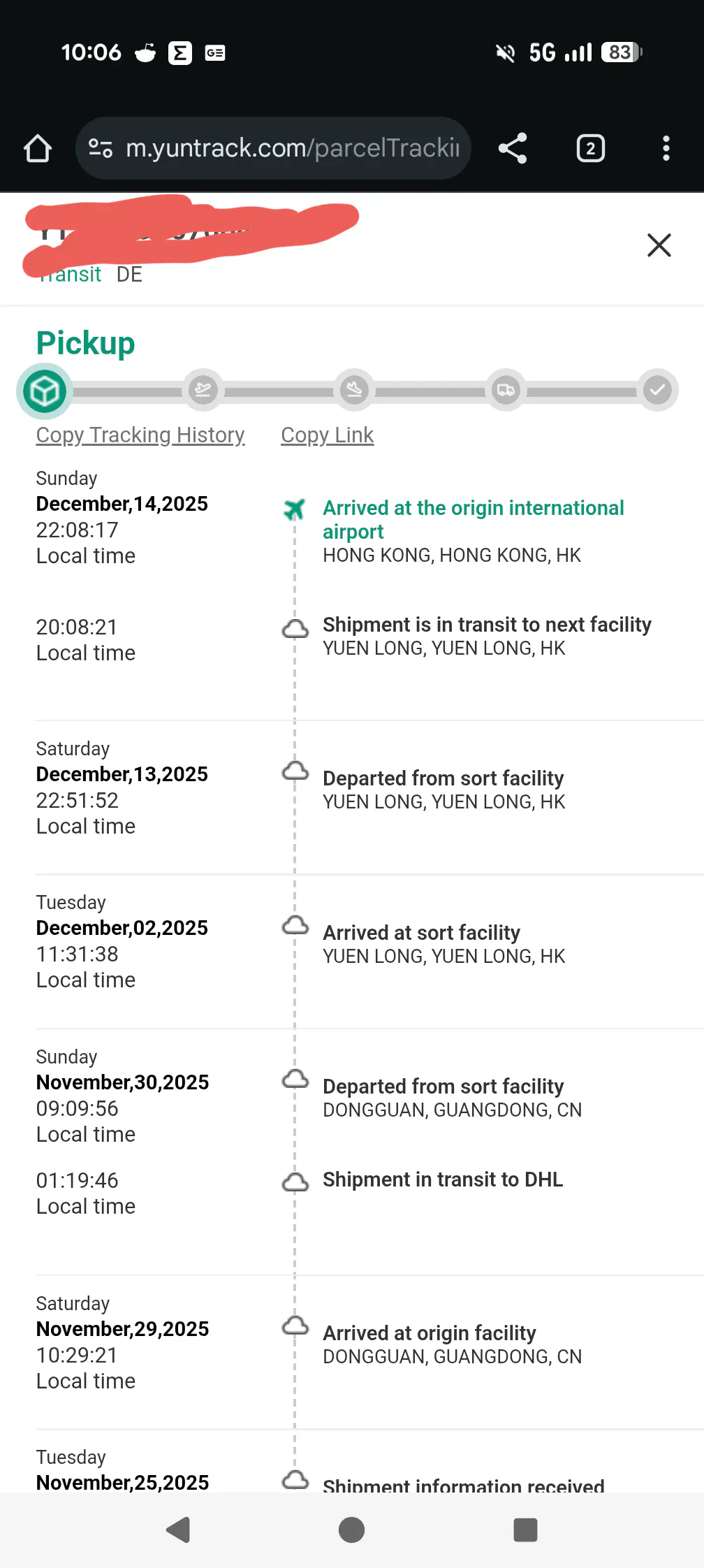704x1568 pixels.
Task: Select the flight landing stage icon
Action: pos(355,390)
